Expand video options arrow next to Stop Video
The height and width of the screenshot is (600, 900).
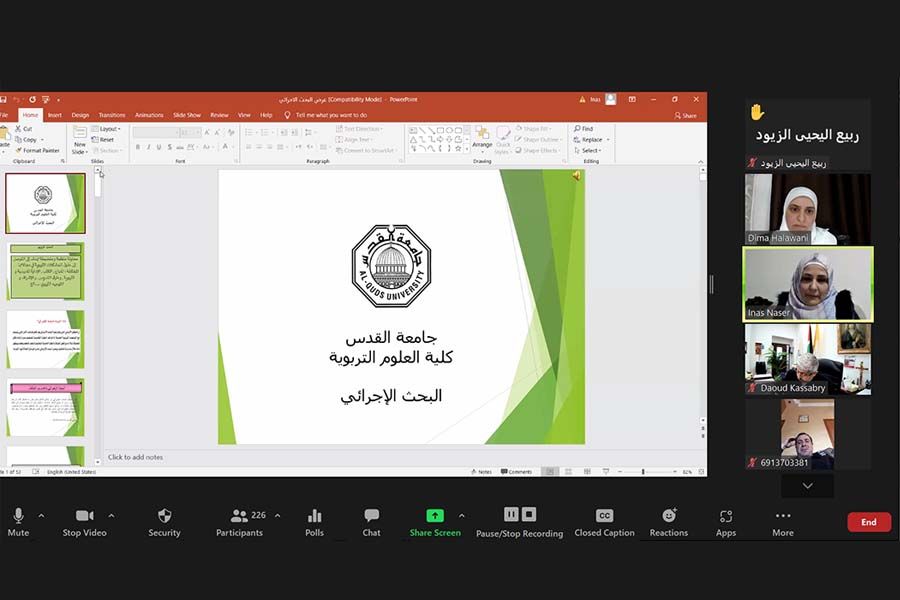[111, 516]
